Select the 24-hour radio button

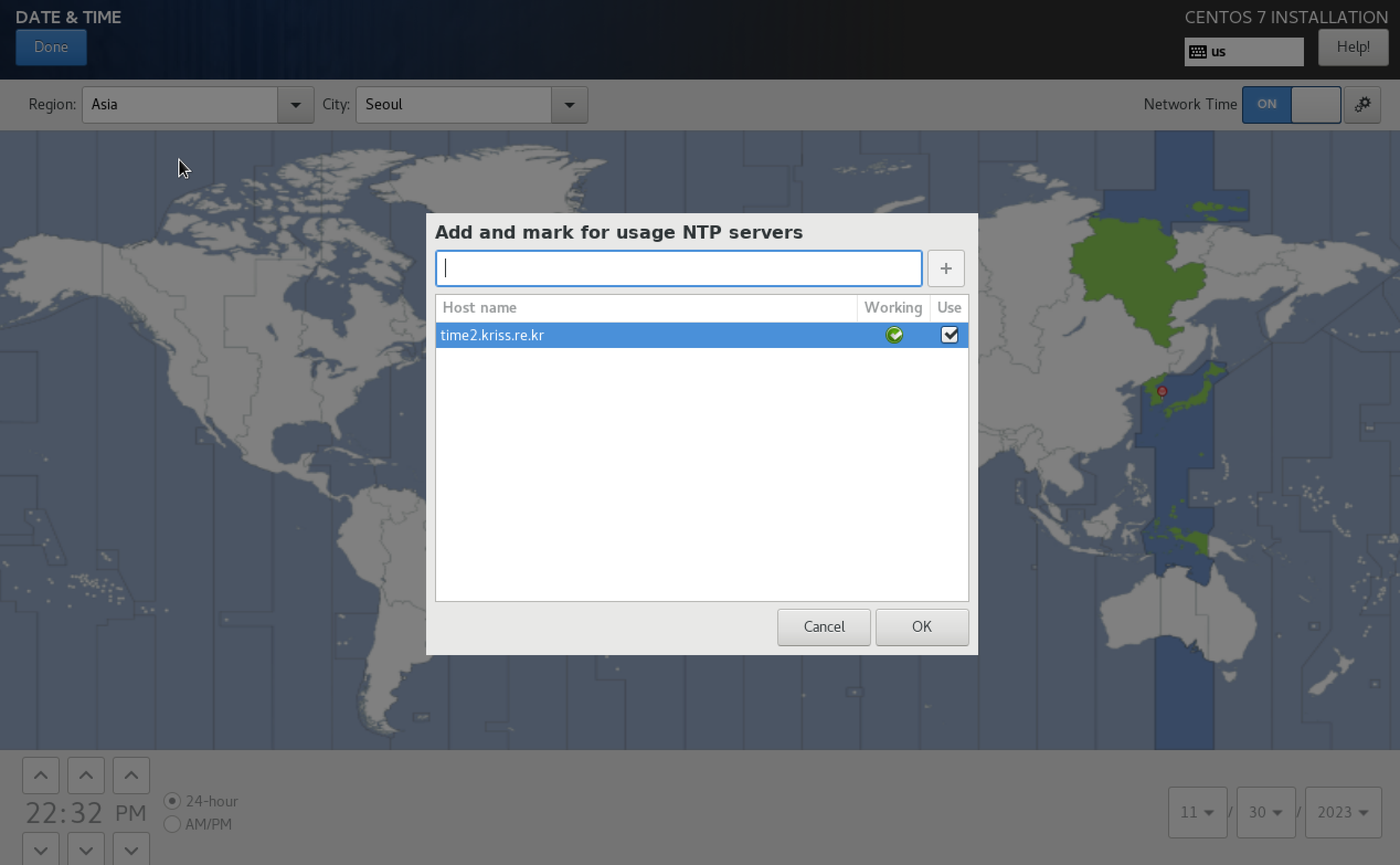click(x=172, y=801)
